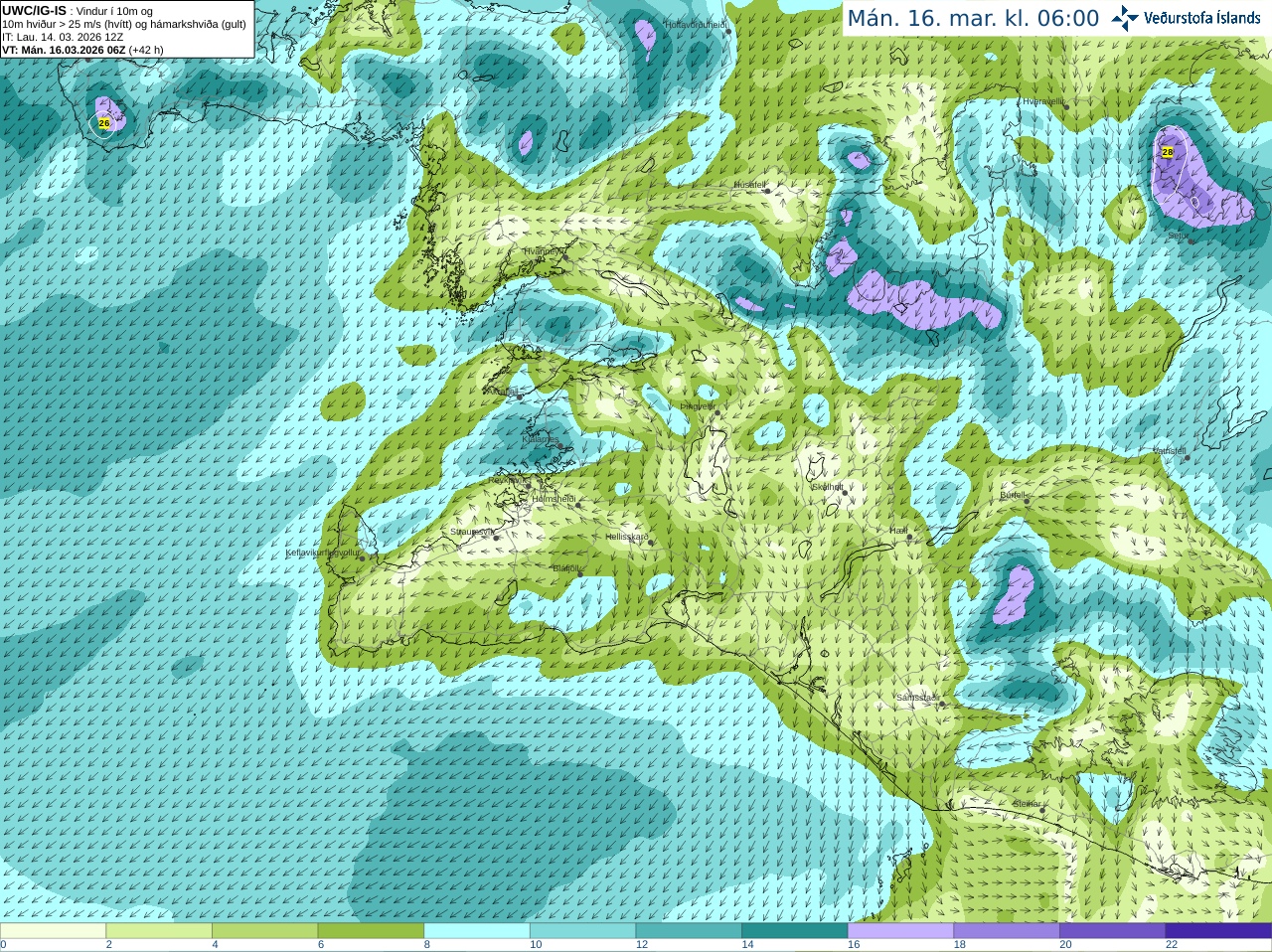Select the 16–18 m/s legend color
1272x952 pixels.
900,931
